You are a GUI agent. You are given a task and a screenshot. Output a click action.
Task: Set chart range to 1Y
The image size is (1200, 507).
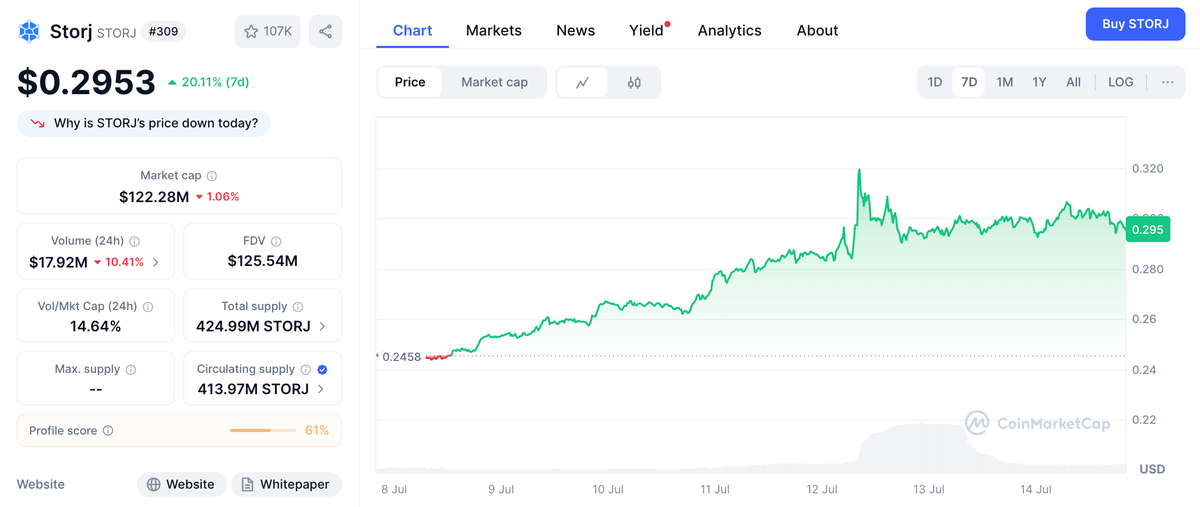tap(1039, 82)
